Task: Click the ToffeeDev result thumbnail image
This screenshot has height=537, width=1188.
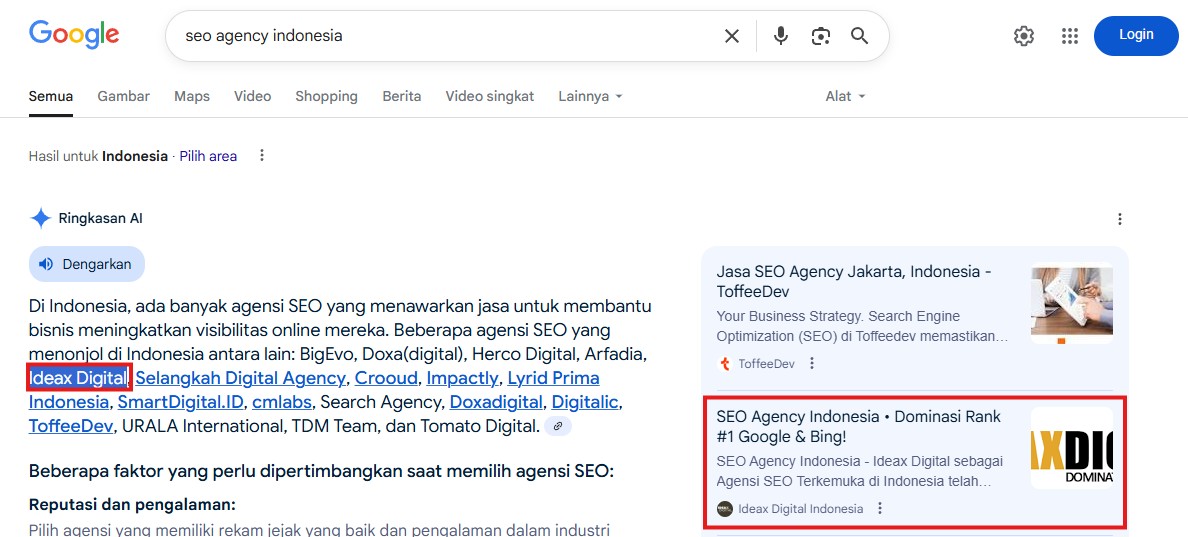Action: click(1071, 303)
